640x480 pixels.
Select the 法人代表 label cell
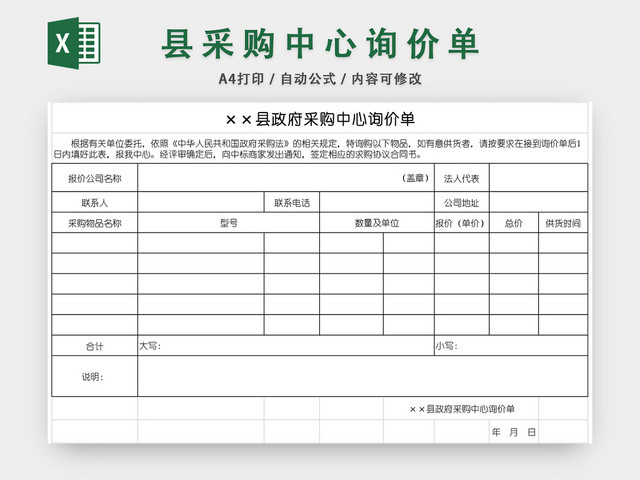click(x=462, y=178)
